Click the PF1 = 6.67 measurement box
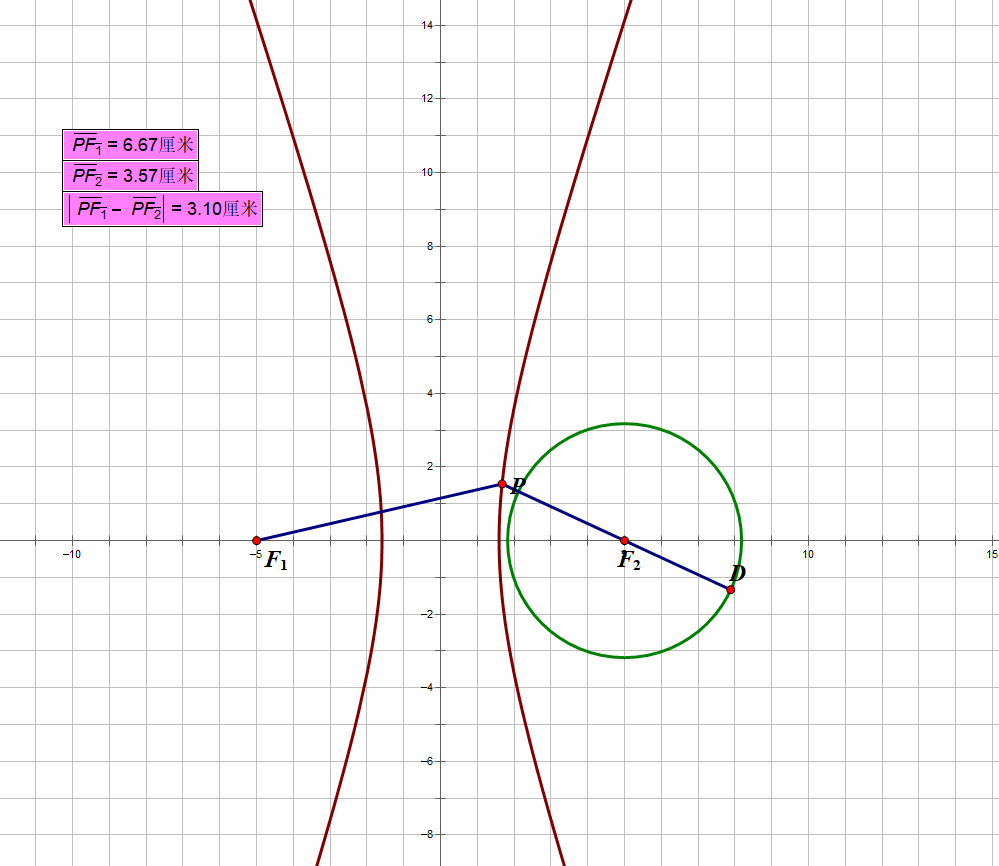The height and width of the screenshot is (866, 999). [x=131, y=145]
